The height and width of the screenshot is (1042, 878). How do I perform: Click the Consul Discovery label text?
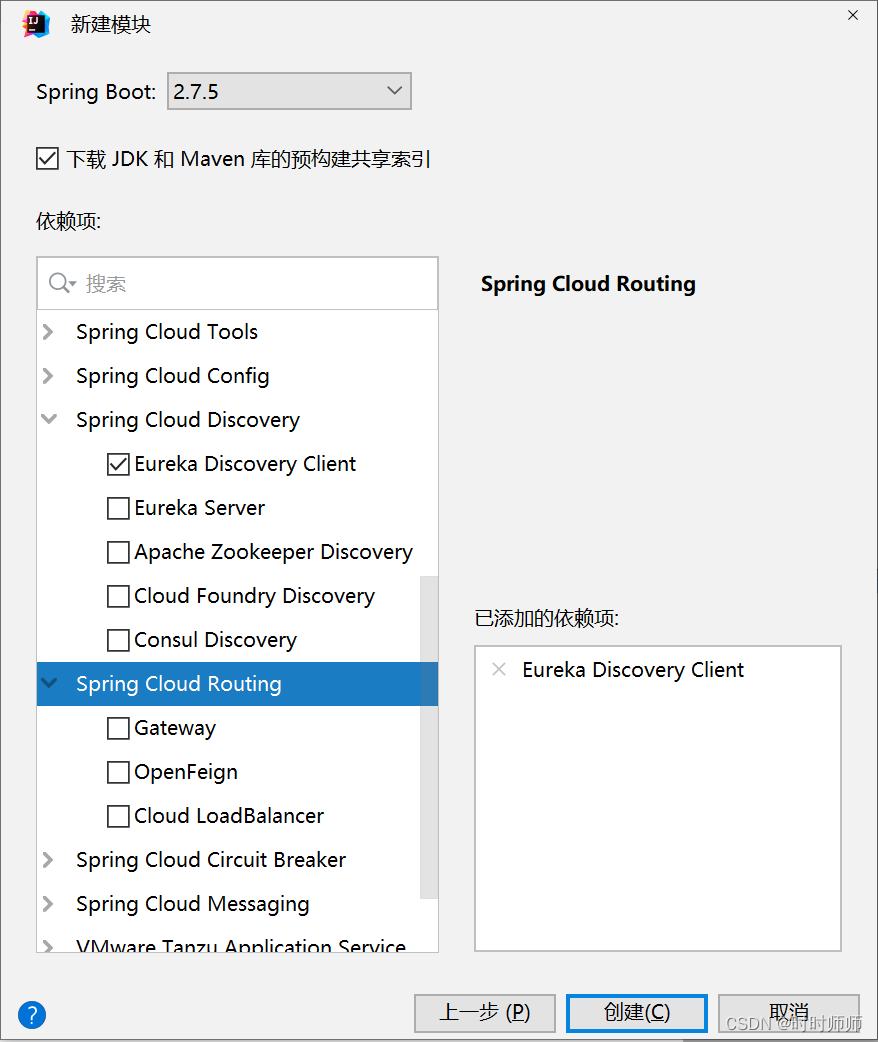coord(215,640)
